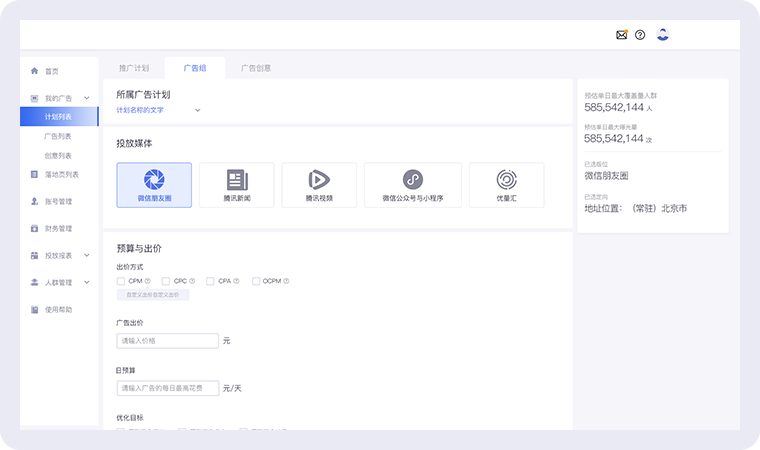Check the CPM bidding checkbox
The height and width of the screenshot is (450, 760).
pos(121,281)
